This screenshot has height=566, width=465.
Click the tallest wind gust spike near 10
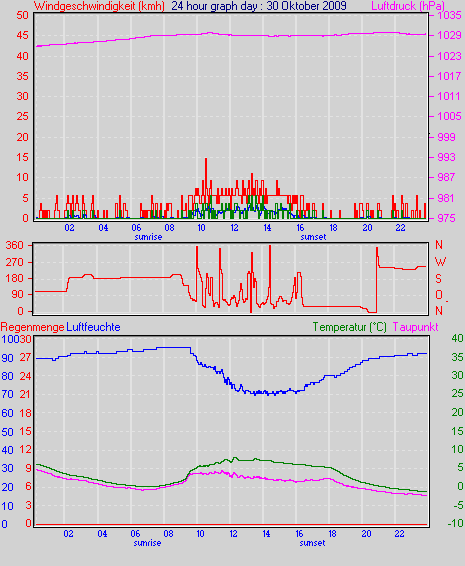[206, 170]
